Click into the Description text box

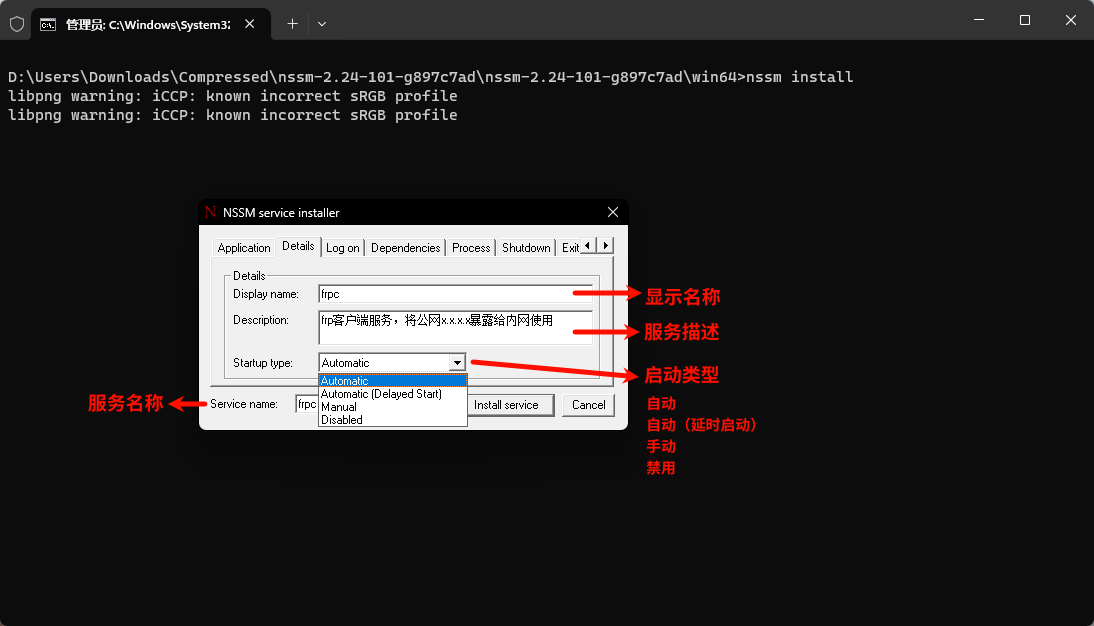(456, 327)
